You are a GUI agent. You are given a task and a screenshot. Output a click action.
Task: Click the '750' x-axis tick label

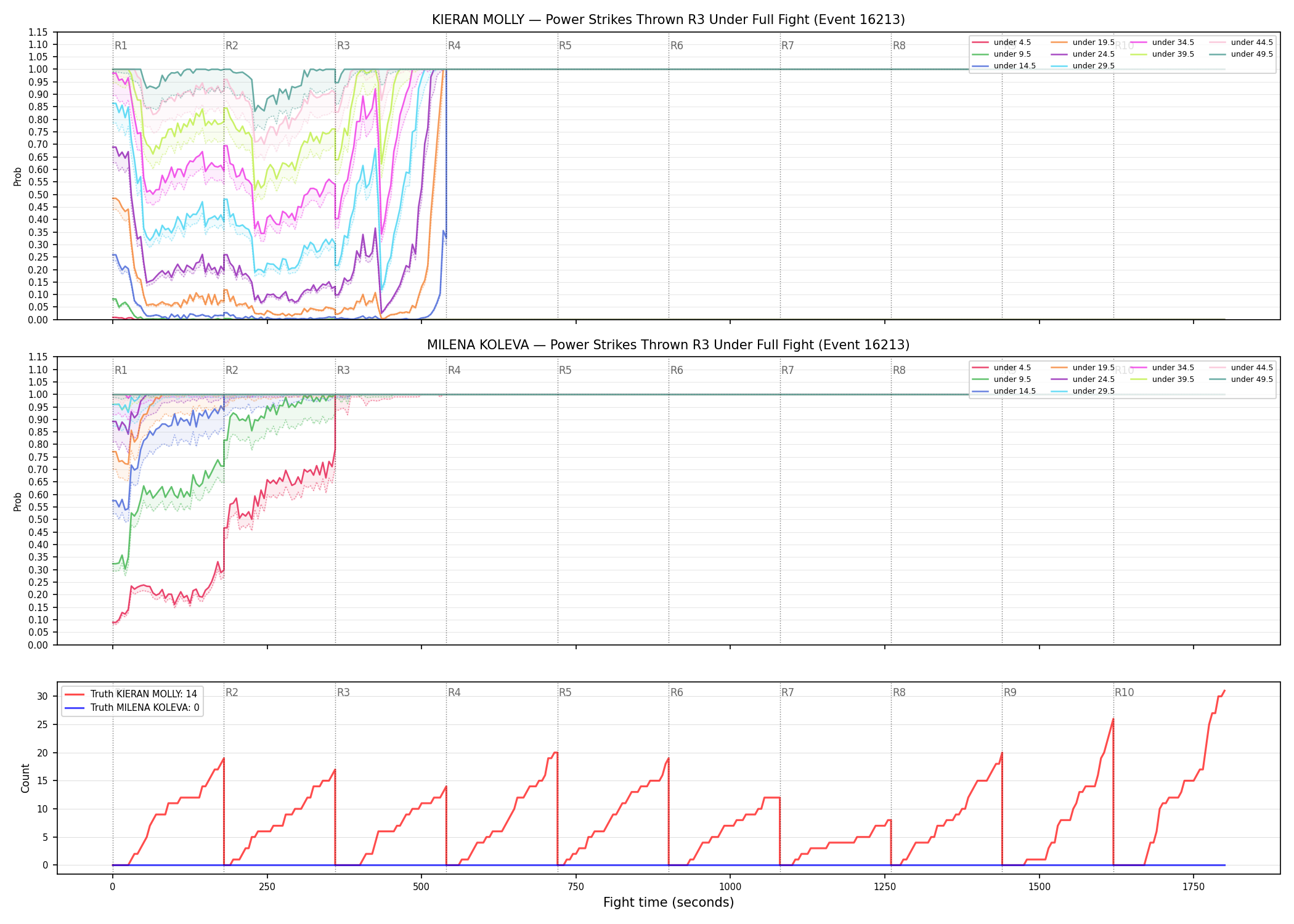pos(576,887)
